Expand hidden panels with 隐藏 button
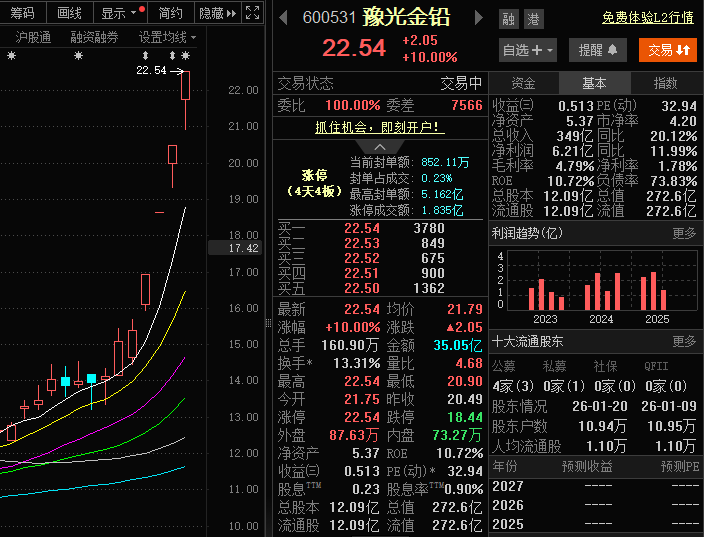704x537 pixels. point(217,13)
